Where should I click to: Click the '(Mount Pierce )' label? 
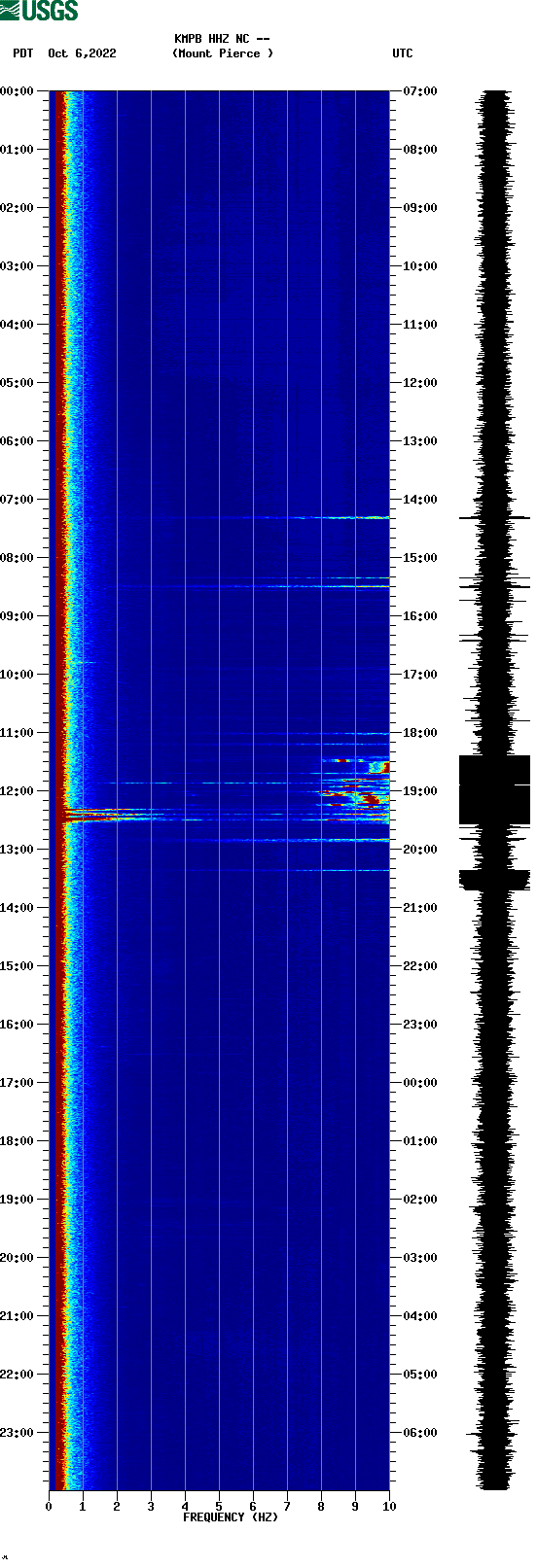click(223, 53)
